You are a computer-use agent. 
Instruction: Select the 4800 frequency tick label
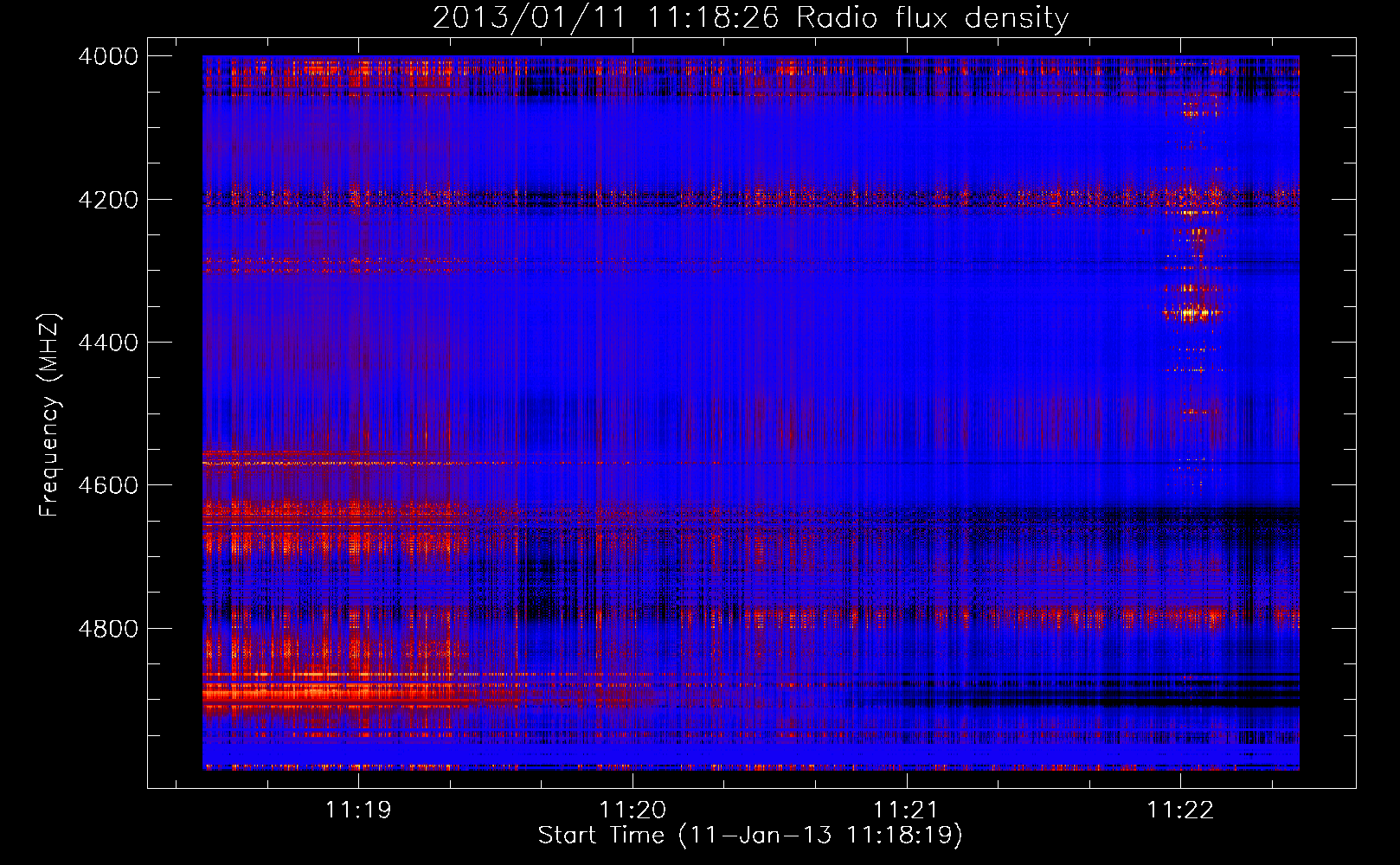tap(108, 629)
